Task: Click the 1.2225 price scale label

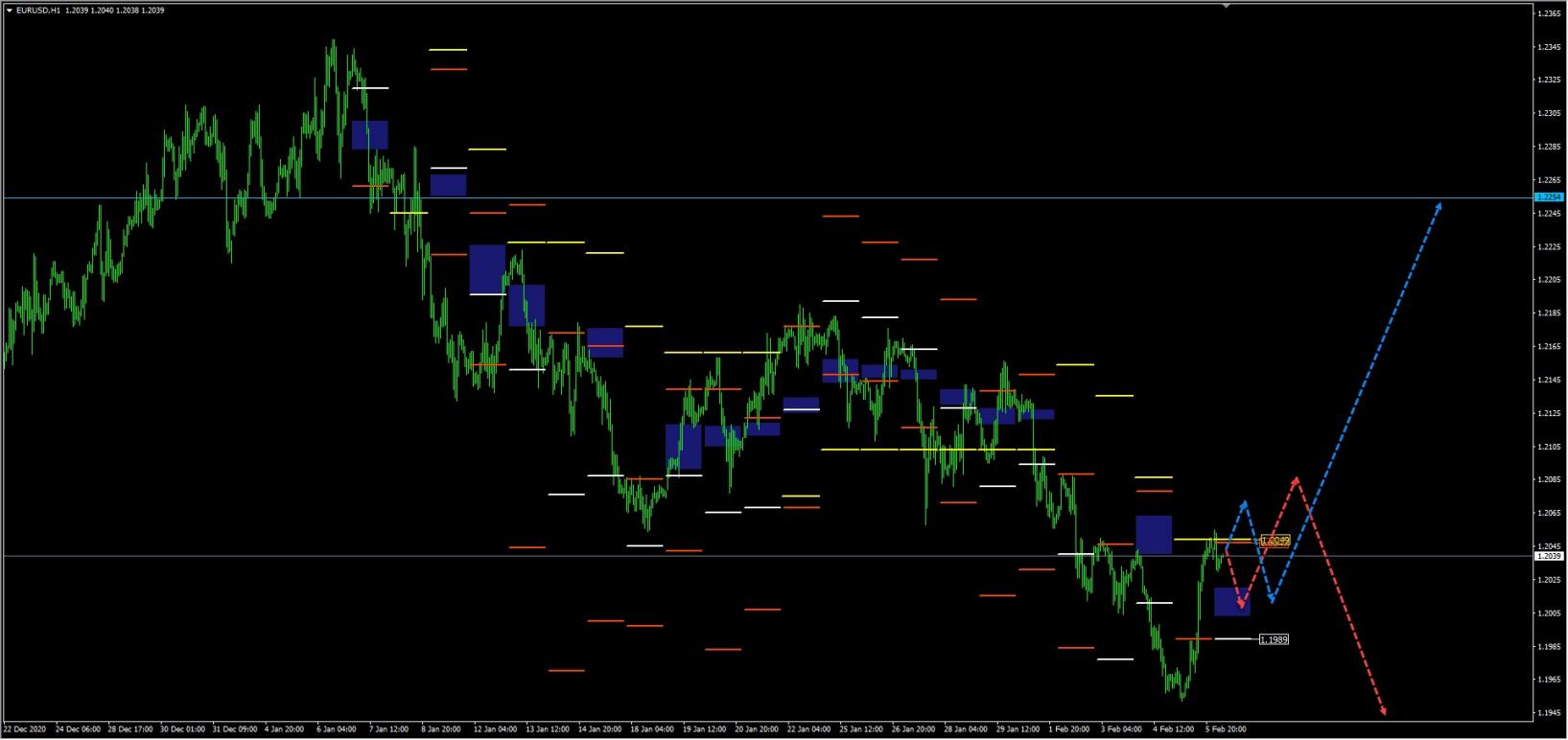Action: tap(1549, 247)
